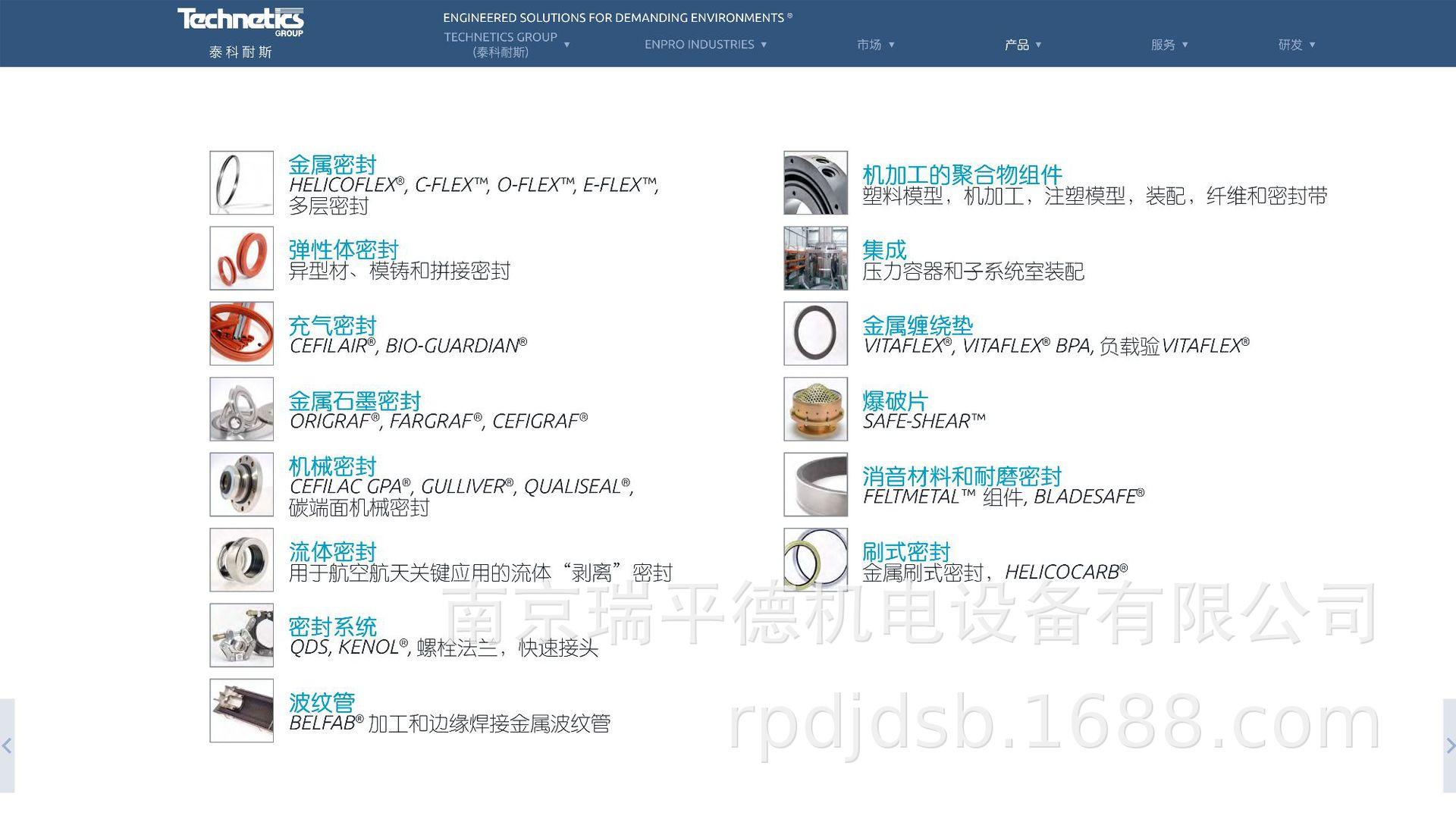Open the acoustic abradable seal thumbnail
1456x819 pixels.
pyautogui.click(x=815, y=485)
